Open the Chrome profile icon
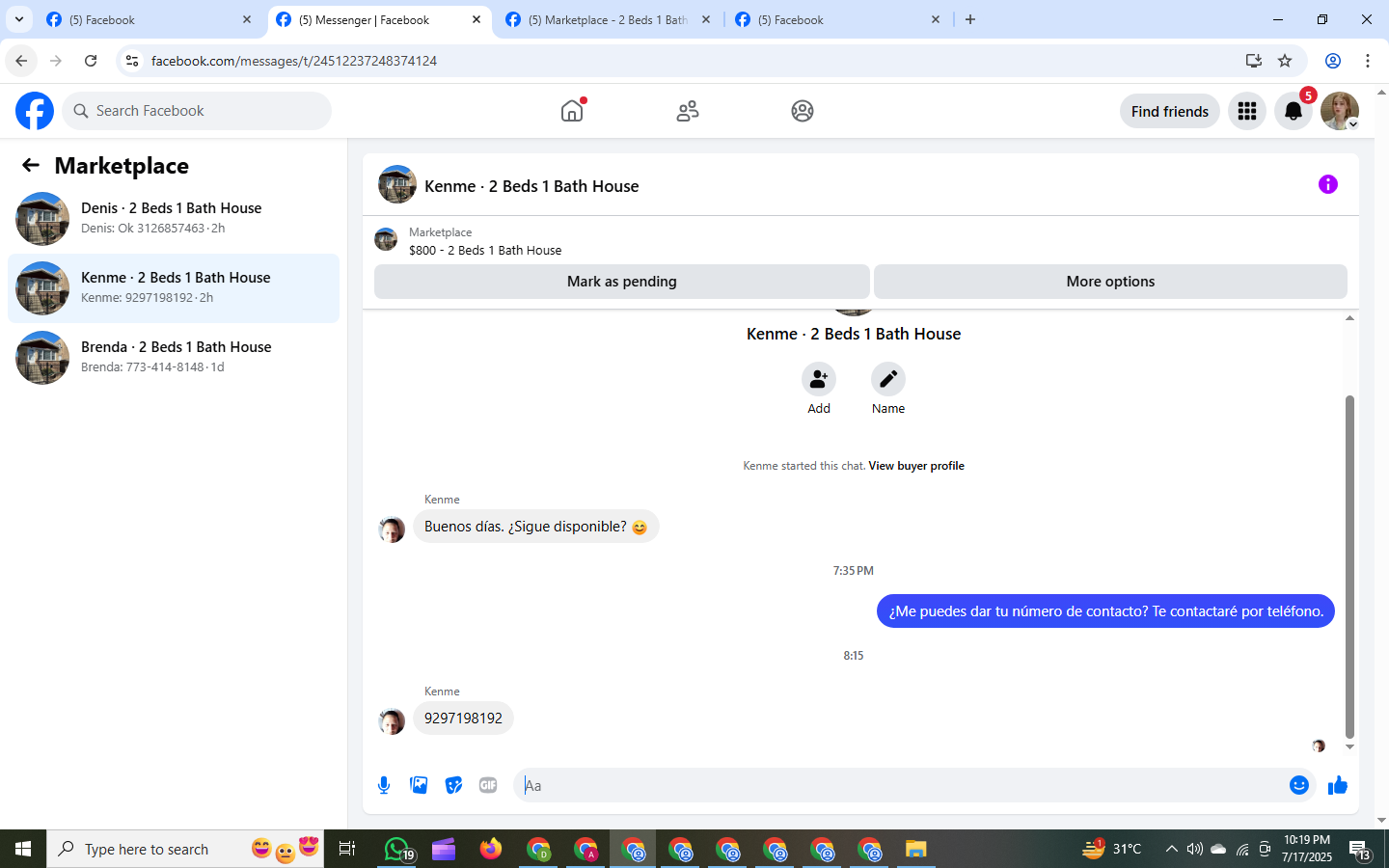1389x868 pixels. click(x=1333, y=61)
